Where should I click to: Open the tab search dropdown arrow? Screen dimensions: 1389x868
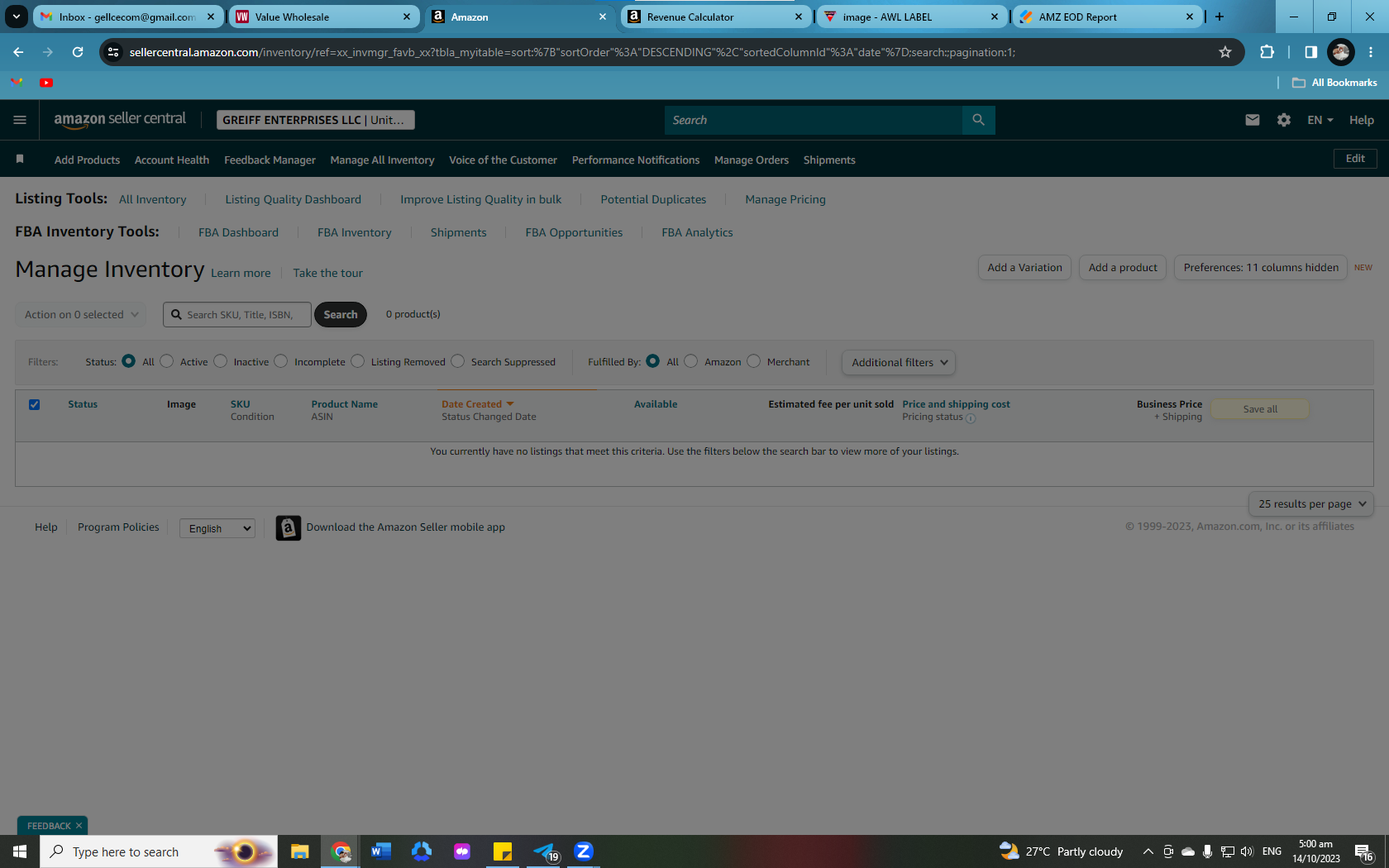click(16, 17)
